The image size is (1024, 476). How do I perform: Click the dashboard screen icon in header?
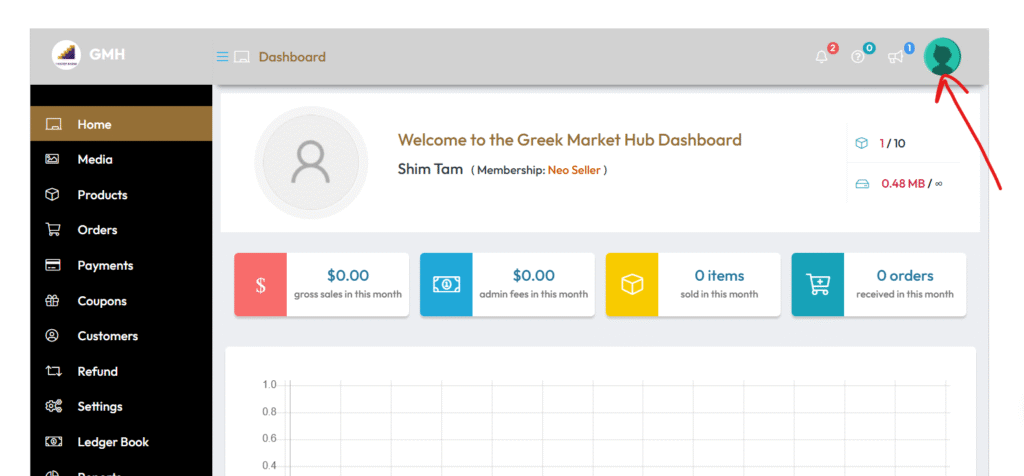tap(242, 57)
